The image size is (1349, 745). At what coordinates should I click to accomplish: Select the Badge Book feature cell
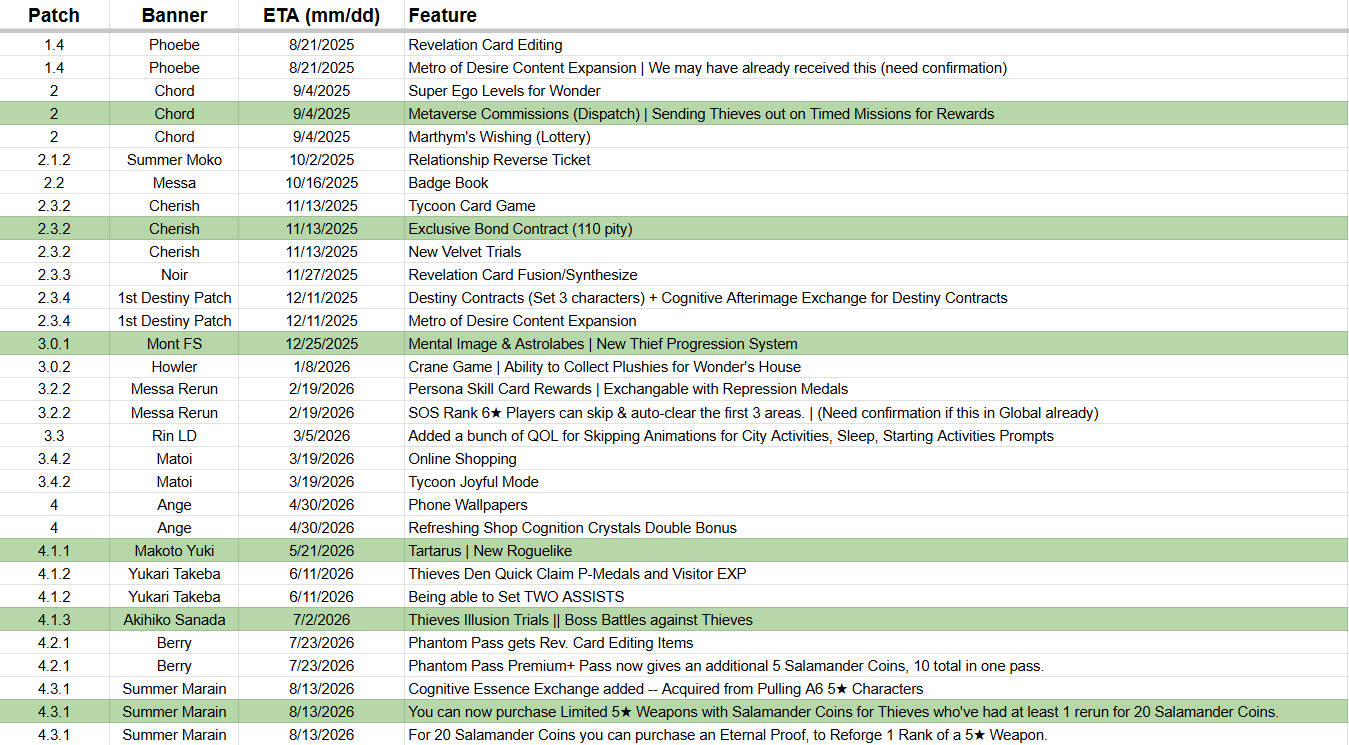[x=876, y=183]
